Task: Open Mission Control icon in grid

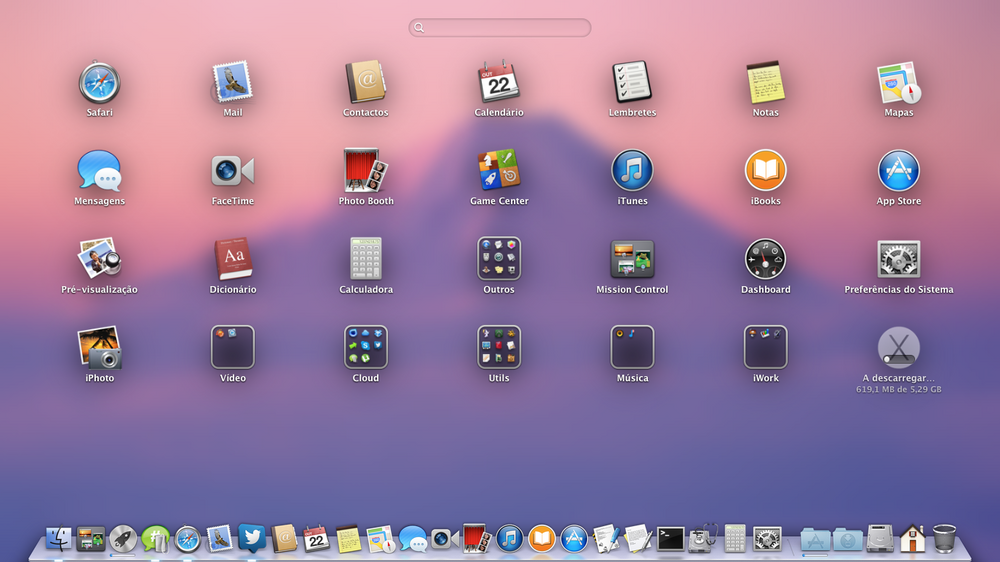Action: pyautogui.click(x=632, y=259)
